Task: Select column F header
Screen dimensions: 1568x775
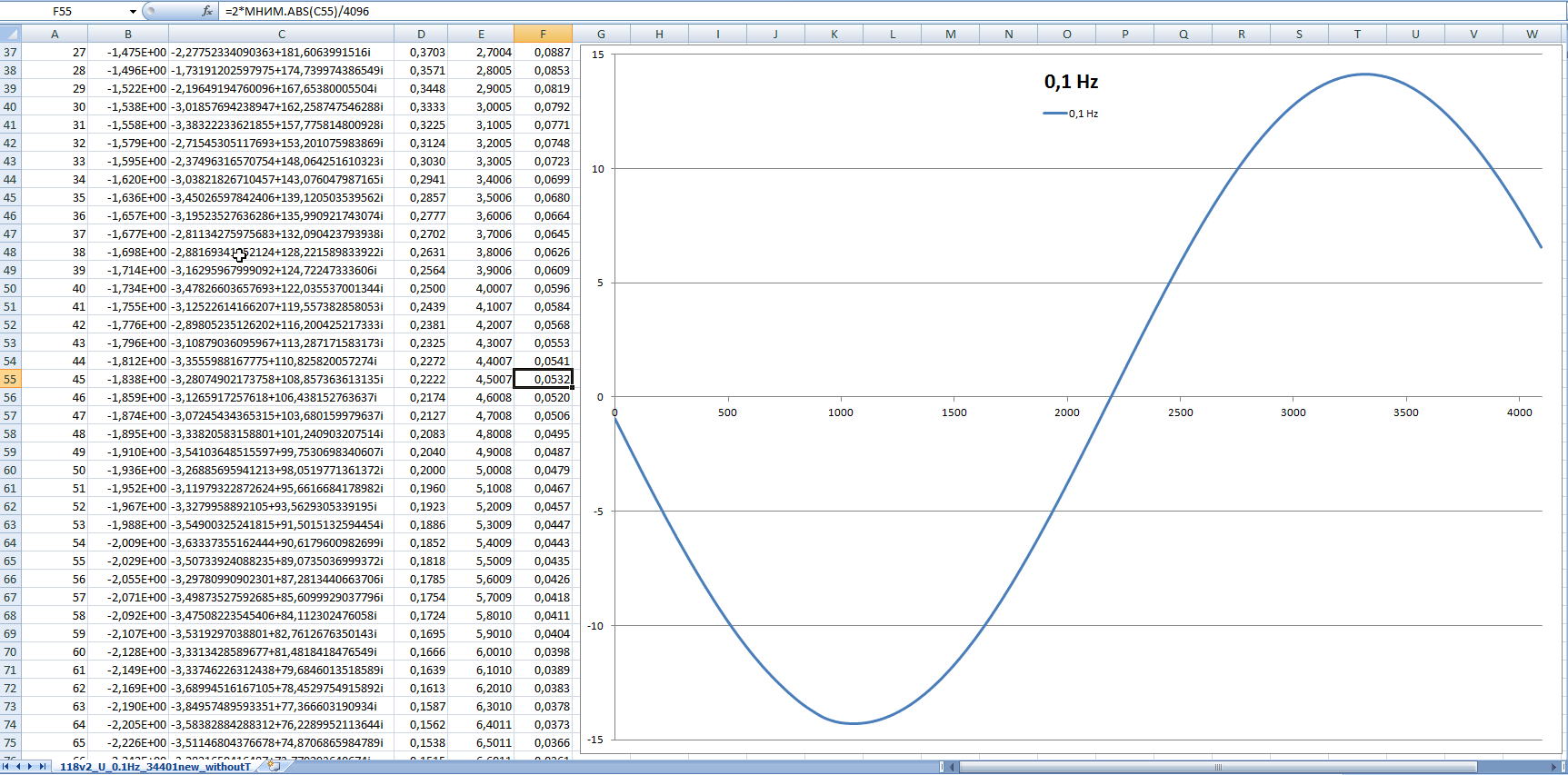Action: (x=543, y=34)
